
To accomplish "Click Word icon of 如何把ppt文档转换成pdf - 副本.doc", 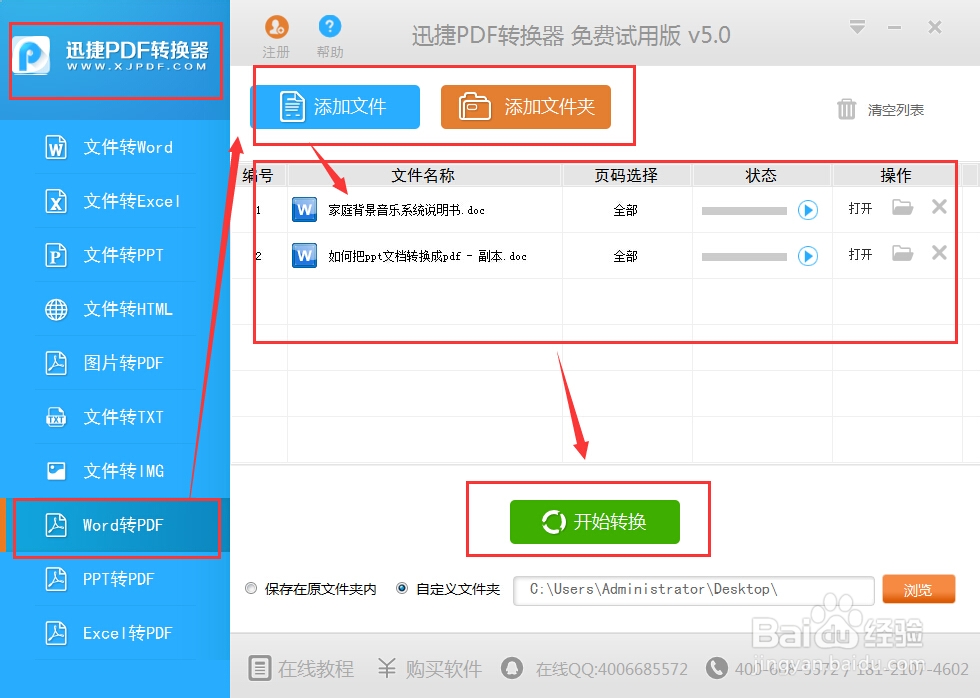I will tap(304, 256).
